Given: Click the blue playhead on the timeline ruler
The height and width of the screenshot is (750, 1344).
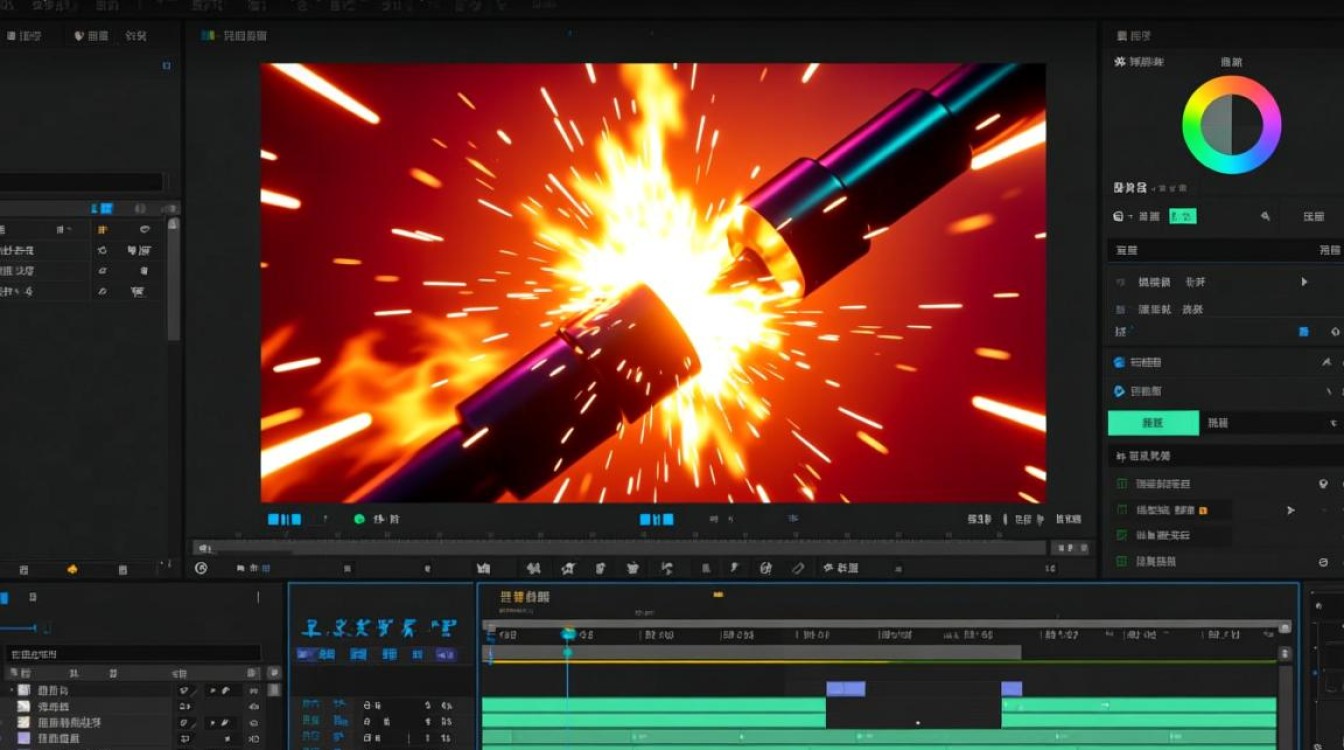Looking at the screenshot, I should 568,634.
